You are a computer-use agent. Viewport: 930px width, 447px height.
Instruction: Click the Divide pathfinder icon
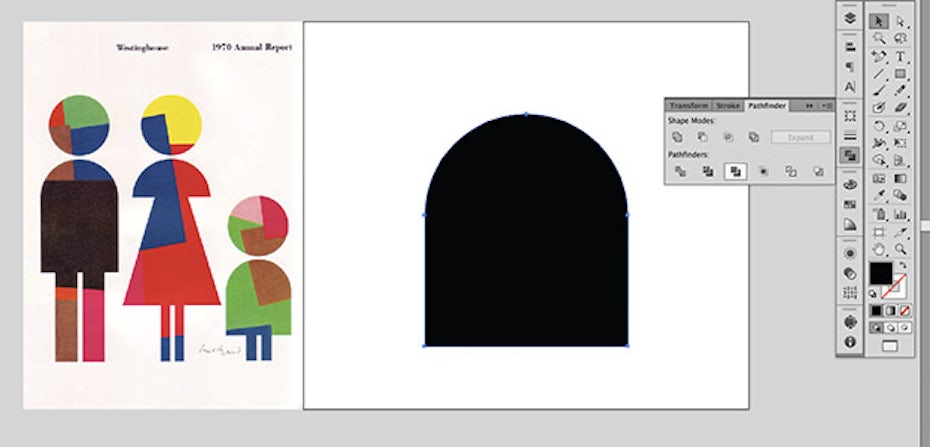pyautogui.click(x=681, y=172)
